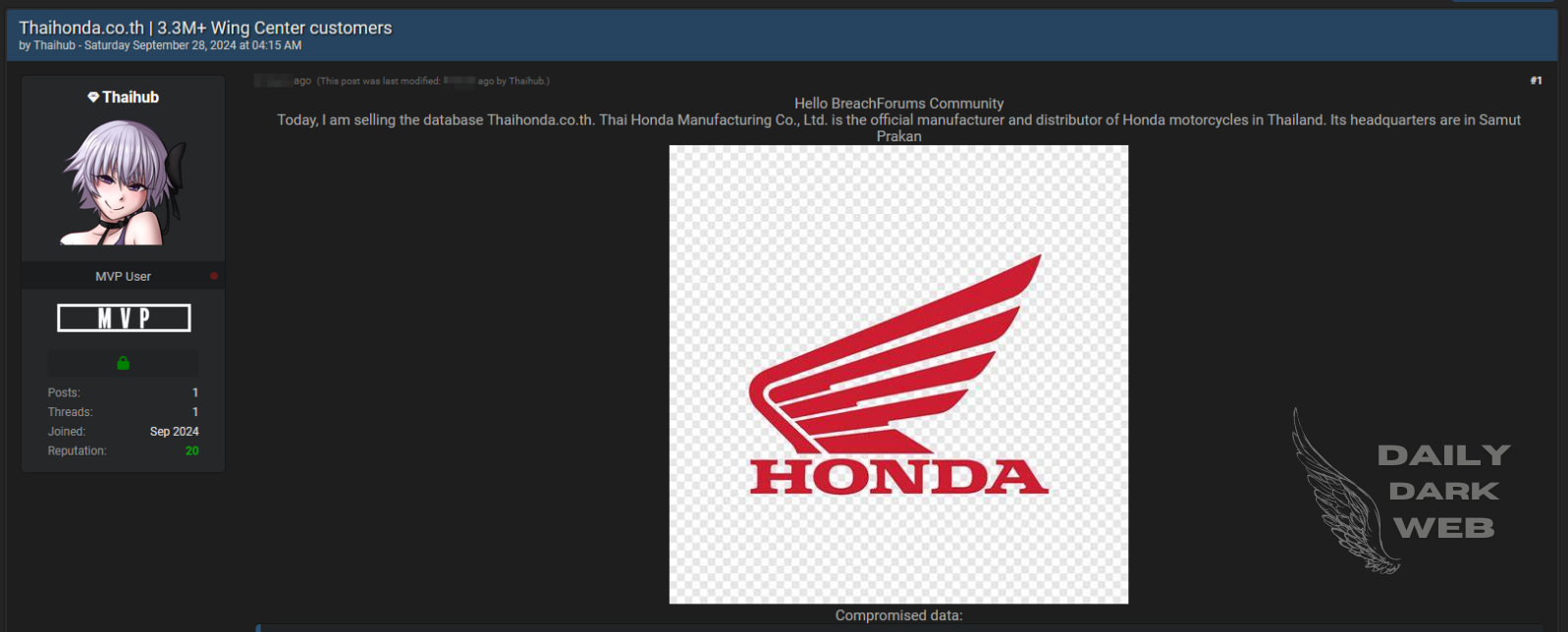Click the 'Saturday September 28, 2024' date text
This screenshot has height=632, width=1568.
tap(160, 45)
